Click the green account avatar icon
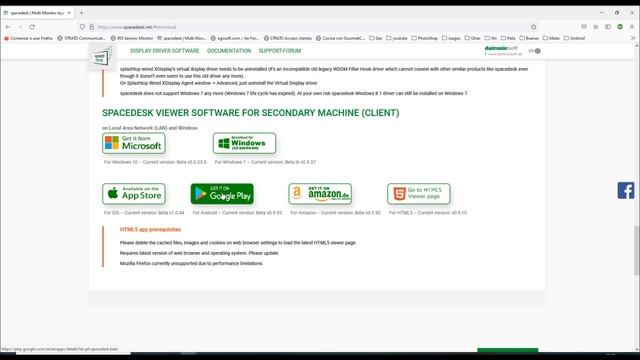Screen dimensions: 640x360 620,27
